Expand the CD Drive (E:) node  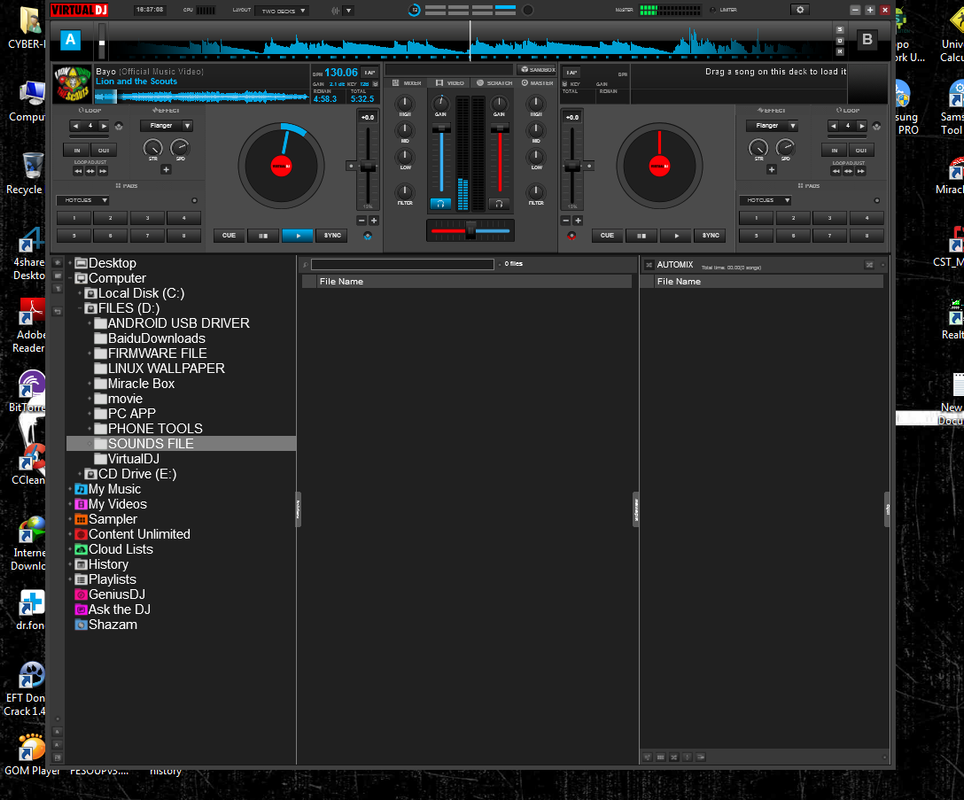80,474
